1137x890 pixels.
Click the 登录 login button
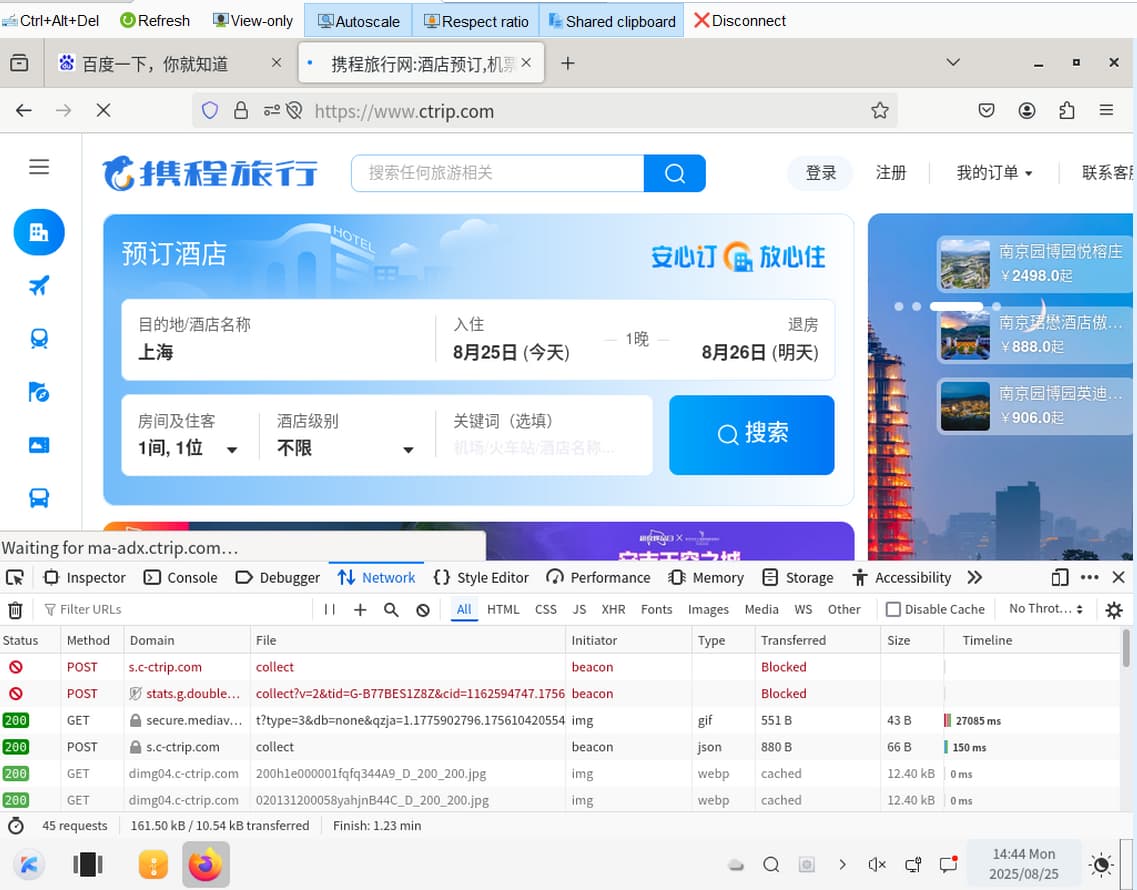[x=820, y=173]
